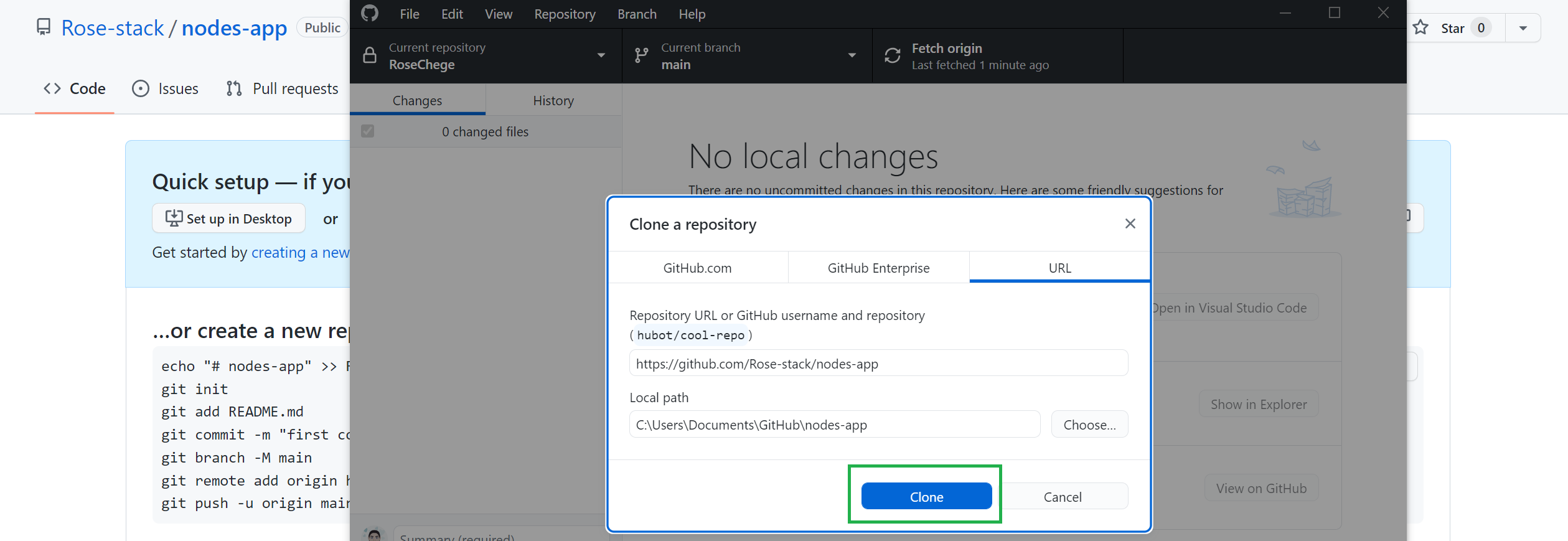This screenshot has width=1568, height=541.
Task: Click the Choose... local path button
Action: (1089, 425)
